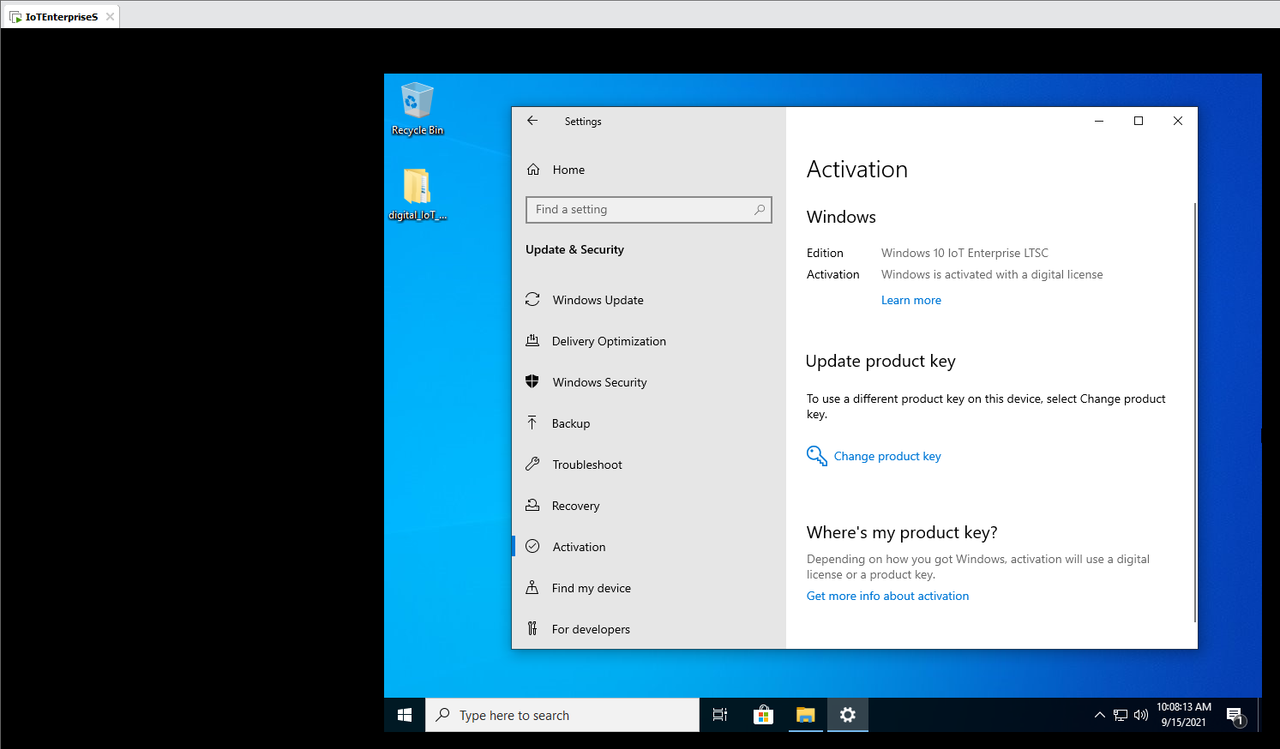
Task: Click the Home house icon
Action: pyautogui.click(x=533, y=170)
